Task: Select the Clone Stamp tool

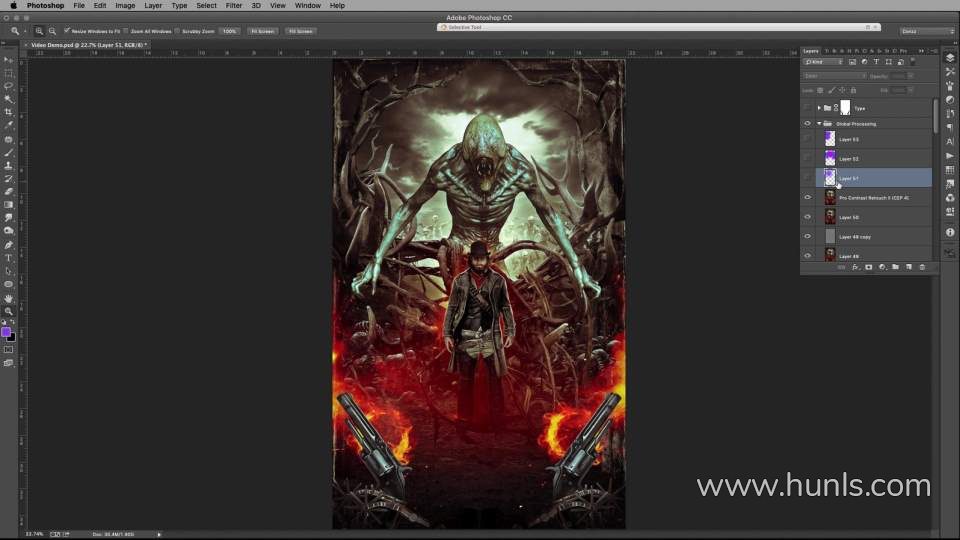Action: tap(9, 165)
